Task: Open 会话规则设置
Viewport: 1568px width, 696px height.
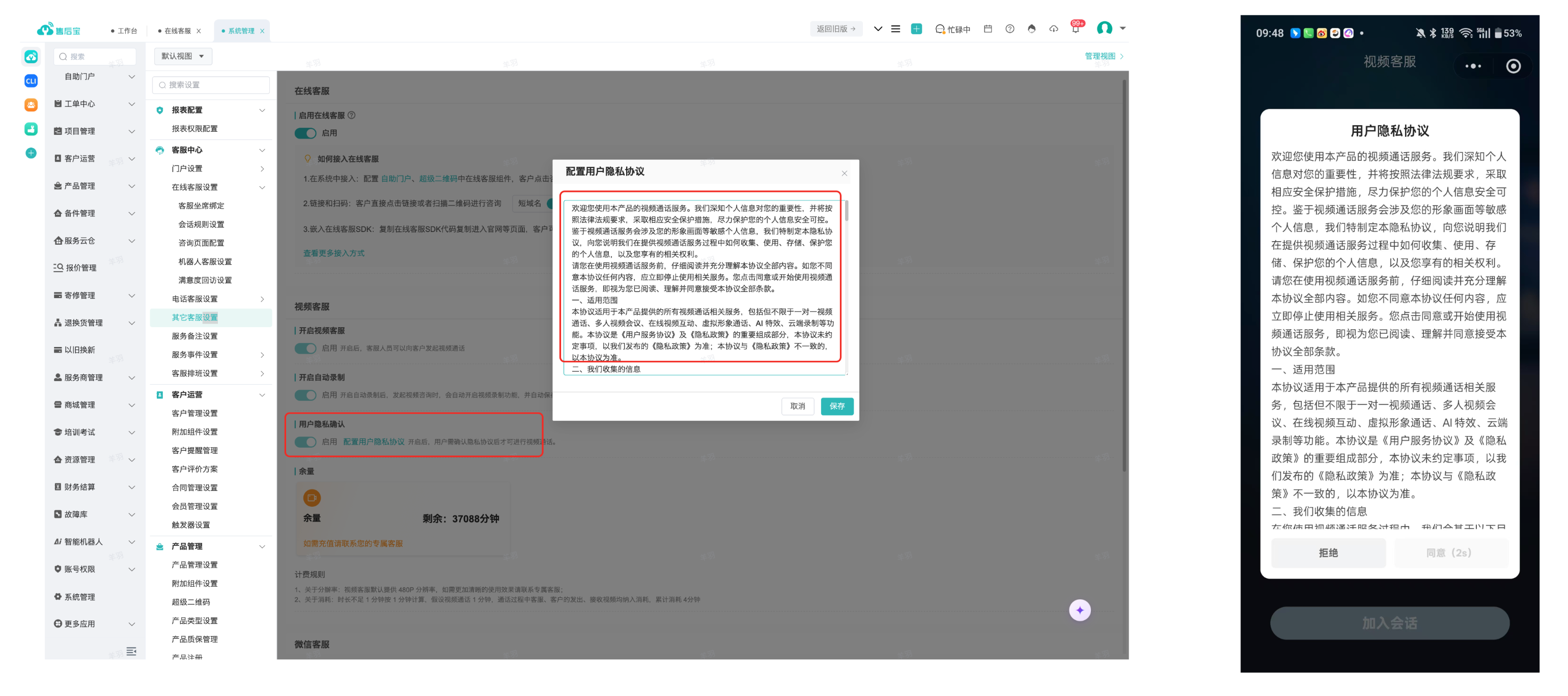Action: (201, 224)
